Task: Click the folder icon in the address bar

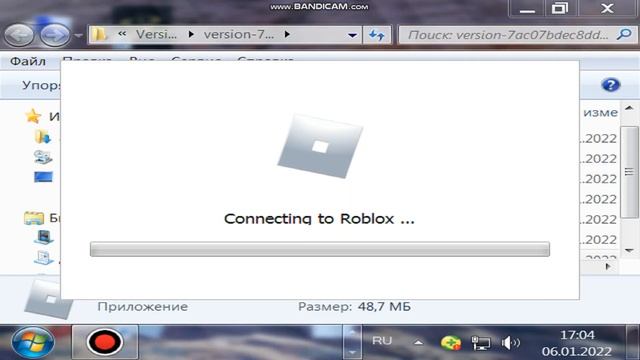Action: coord(99,34)
